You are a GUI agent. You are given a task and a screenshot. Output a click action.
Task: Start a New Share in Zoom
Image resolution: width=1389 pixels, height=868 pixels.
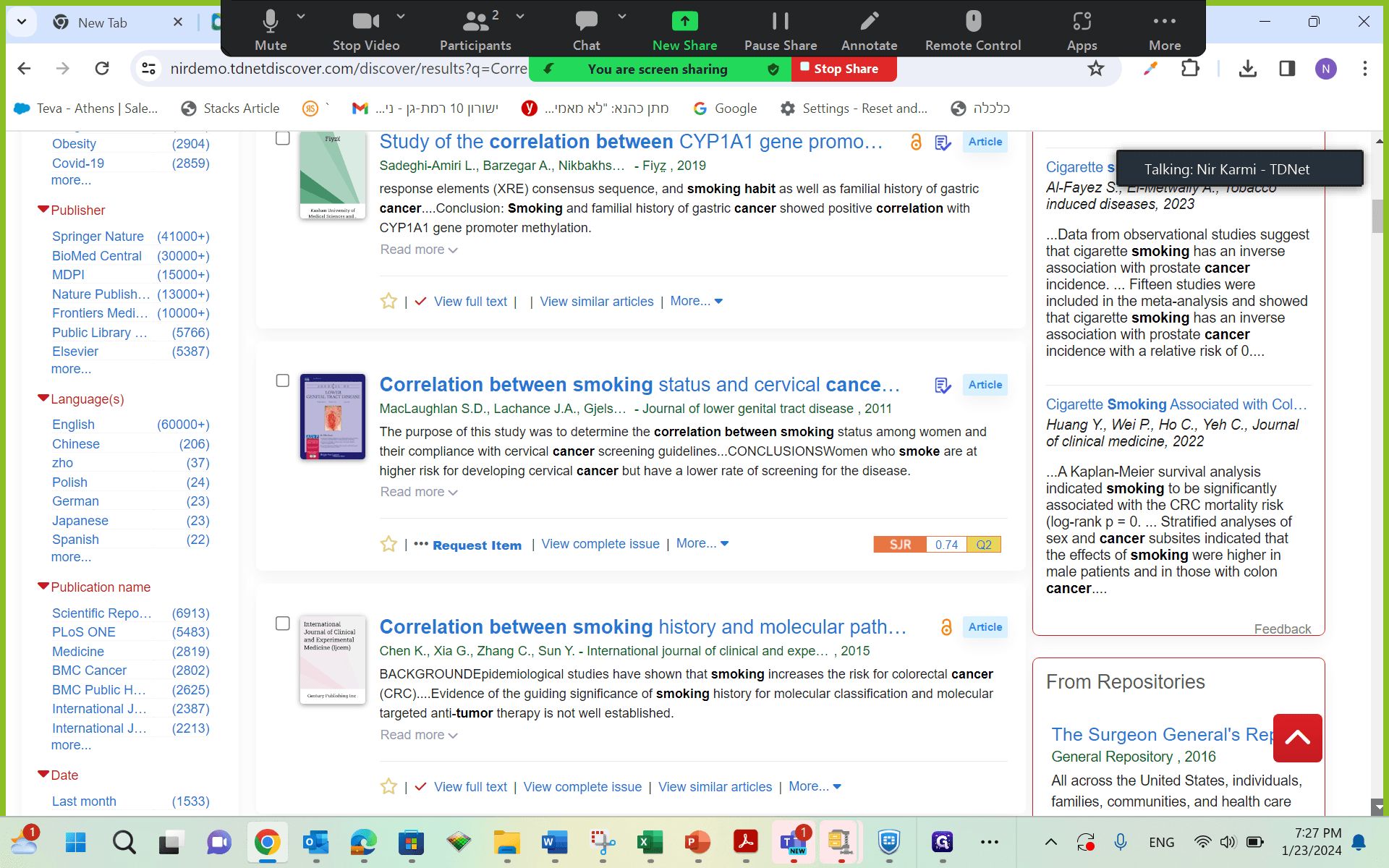click(x=684, y=29)
